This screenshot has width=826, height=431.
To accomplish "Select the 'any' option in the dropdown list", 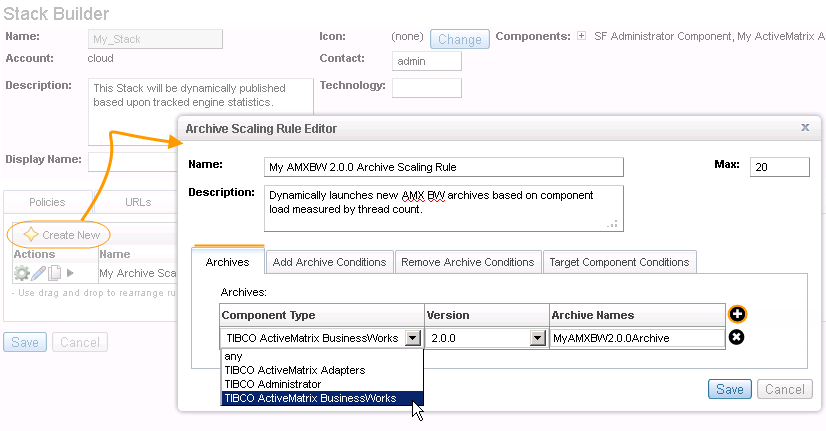I will 234,356.
